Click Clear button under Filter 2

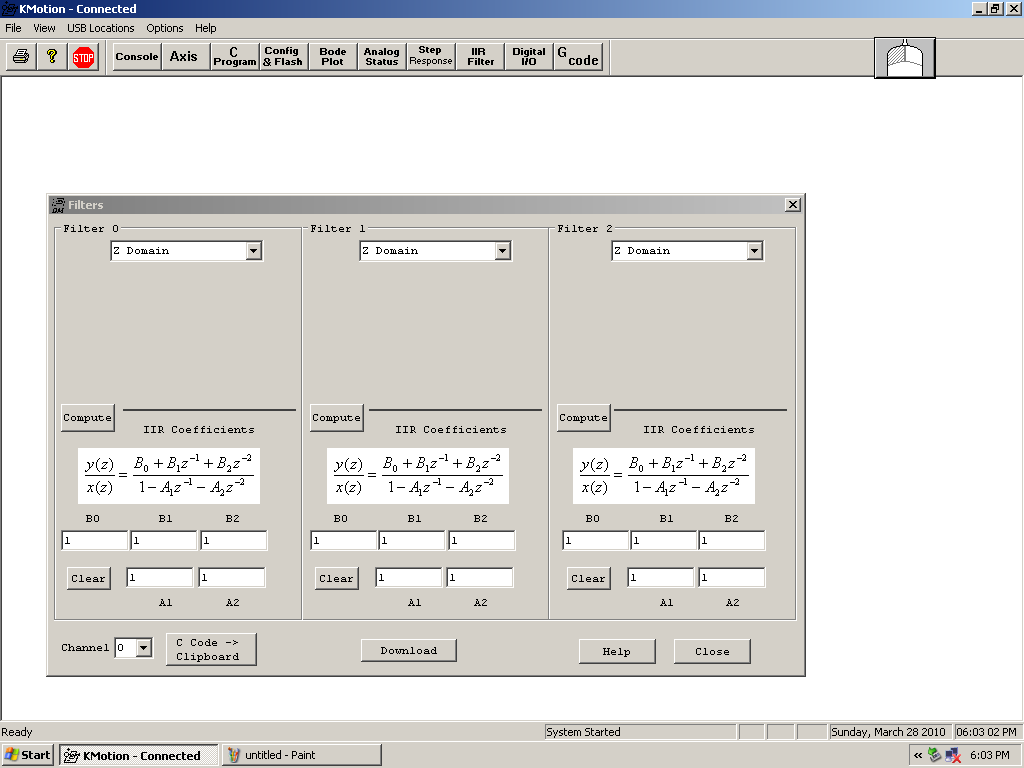588,578
